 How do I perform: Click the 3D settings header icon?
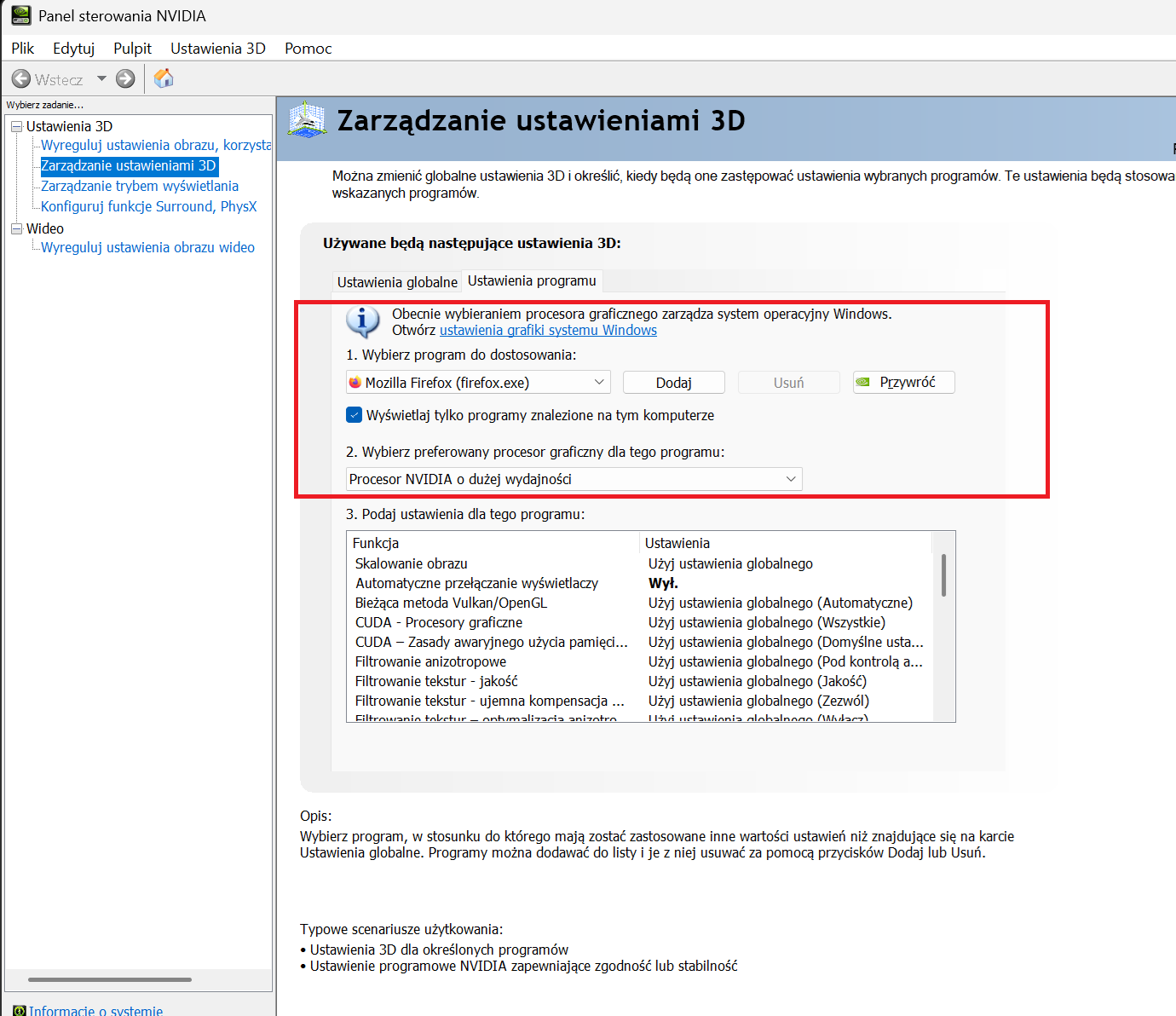pyautogui.click(x=307, y=120)
